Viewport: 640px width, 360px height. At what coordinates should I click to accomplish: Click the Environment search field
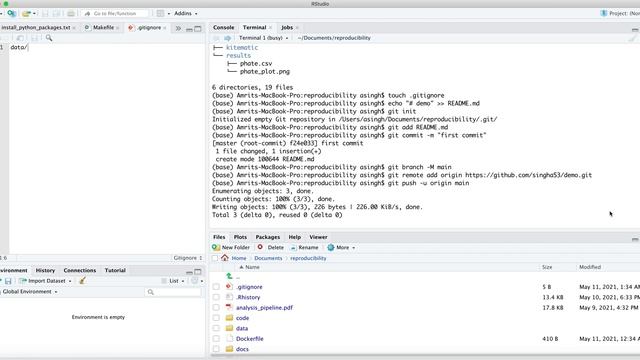pyautogui.click(x=173, y=292)
